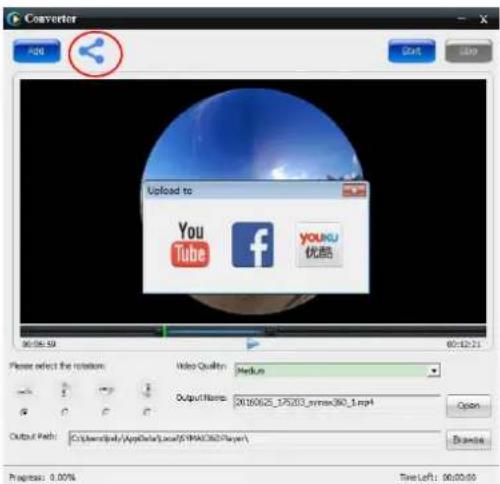
Task: Close the Converter window with X
Action: (483, 19)
